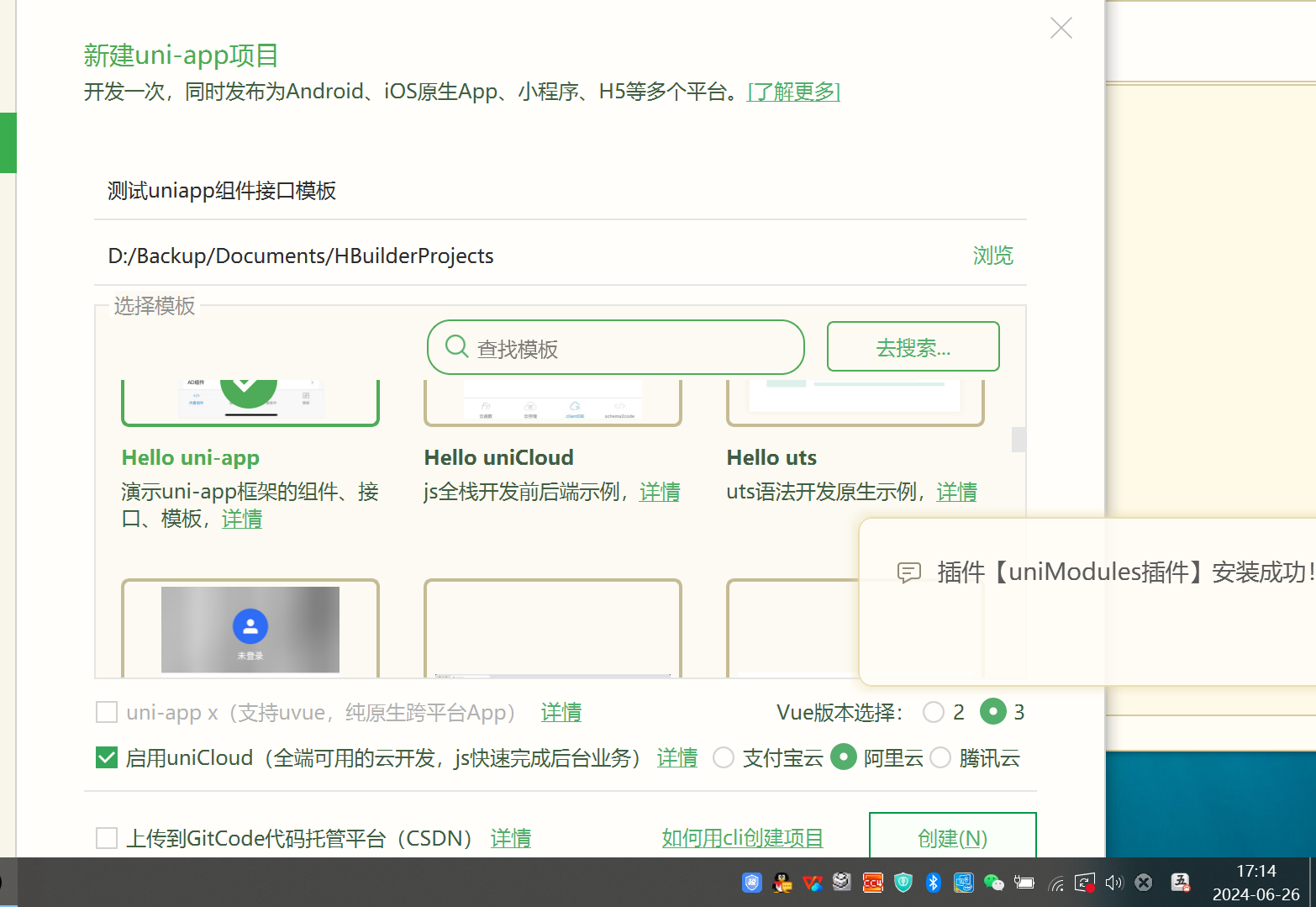Open 如何用cli创建项目 link
The width and height of the screenshot is (1316, 907).
pyautogui.click(x=742, y=838)
